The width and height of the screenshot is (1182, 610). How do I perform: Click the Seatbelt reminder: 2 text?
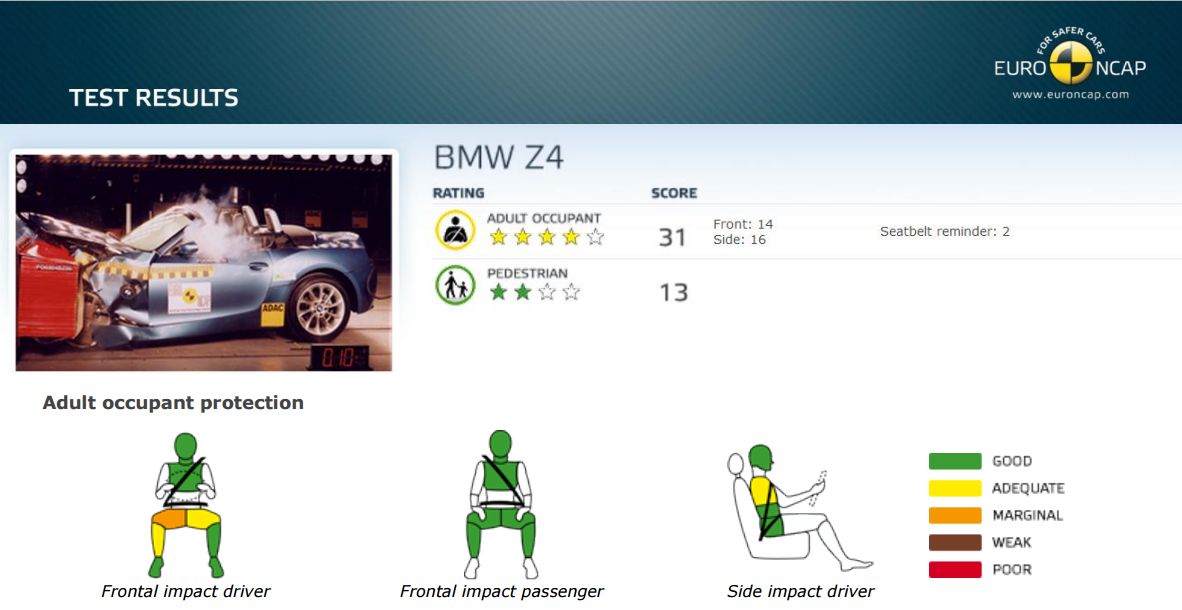945,231
